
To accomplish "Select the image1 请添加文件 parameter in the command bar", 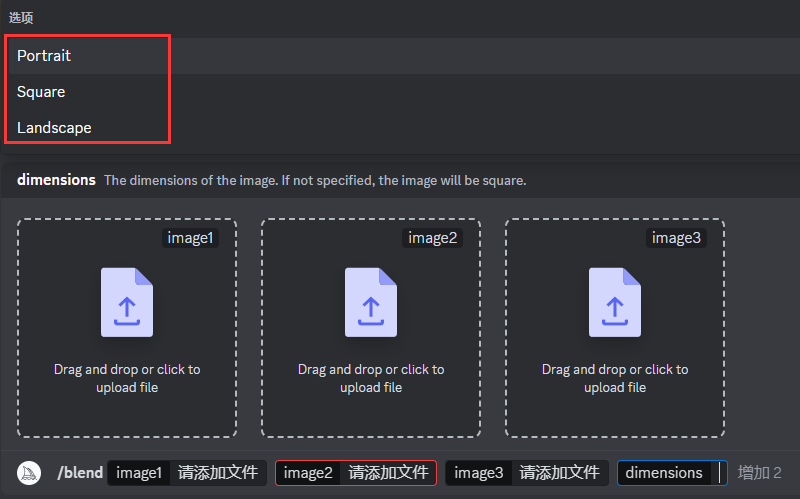I will tap(187, 473).
